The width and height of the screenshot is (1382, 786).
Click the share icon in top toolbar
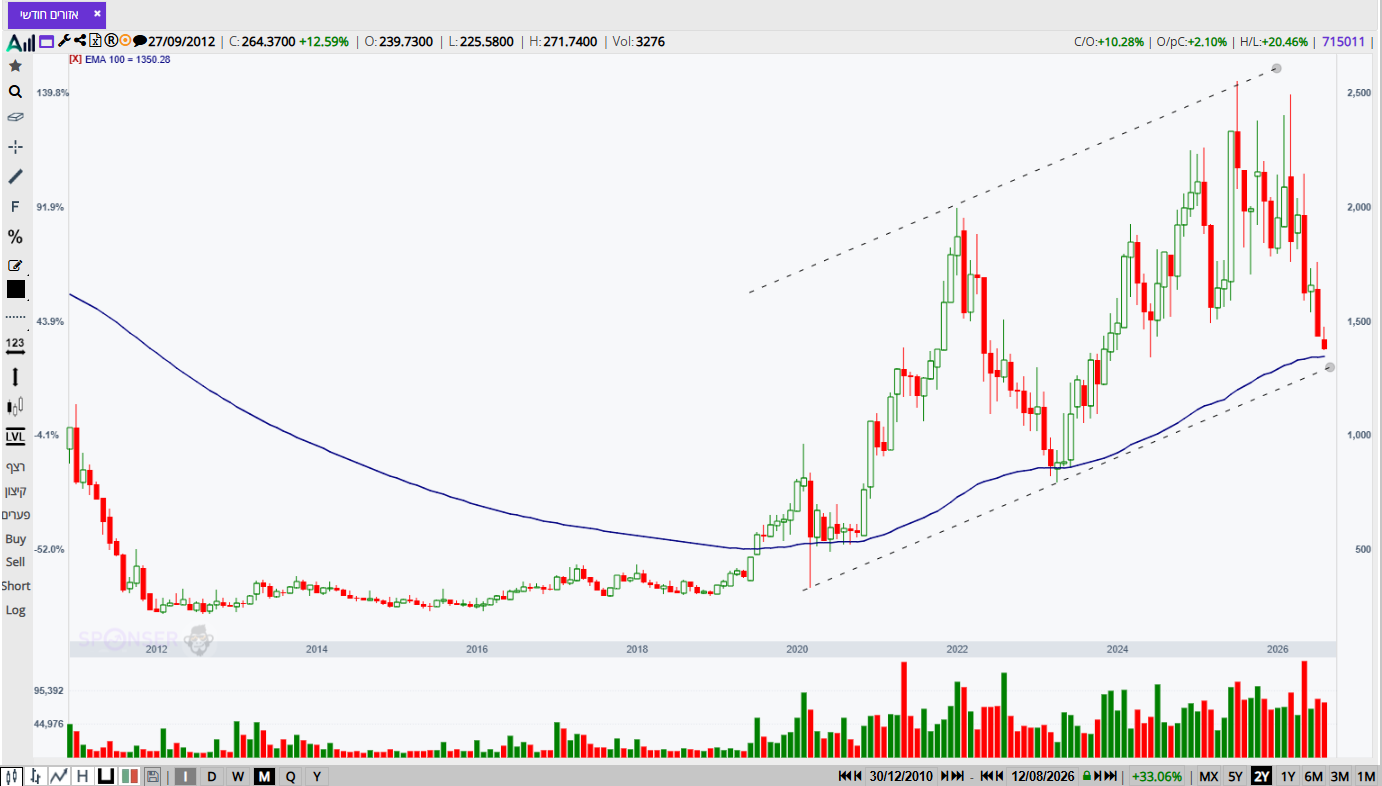pyautogui.click(x=79, y=41)
